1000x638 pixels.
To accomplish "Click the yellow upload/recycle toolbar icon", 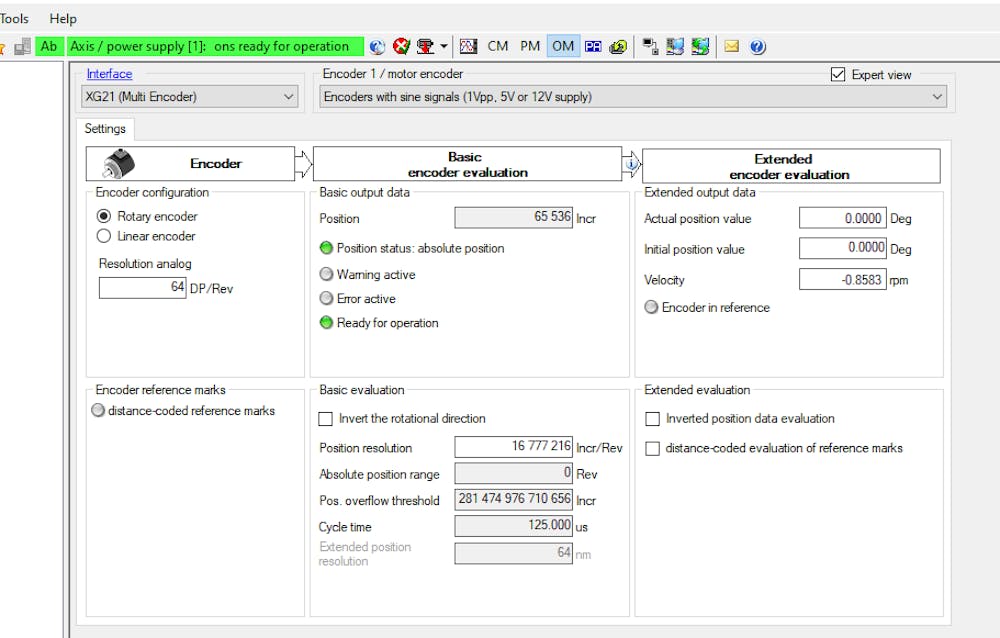I will [620, 46].
